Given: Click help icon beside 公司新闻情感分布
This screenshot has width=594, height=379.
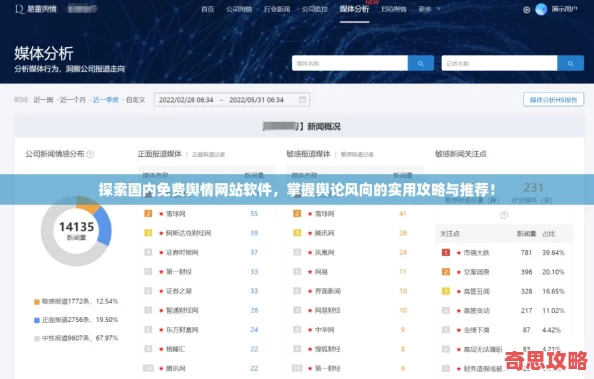Looking at the screenshot, I should 90,154.
